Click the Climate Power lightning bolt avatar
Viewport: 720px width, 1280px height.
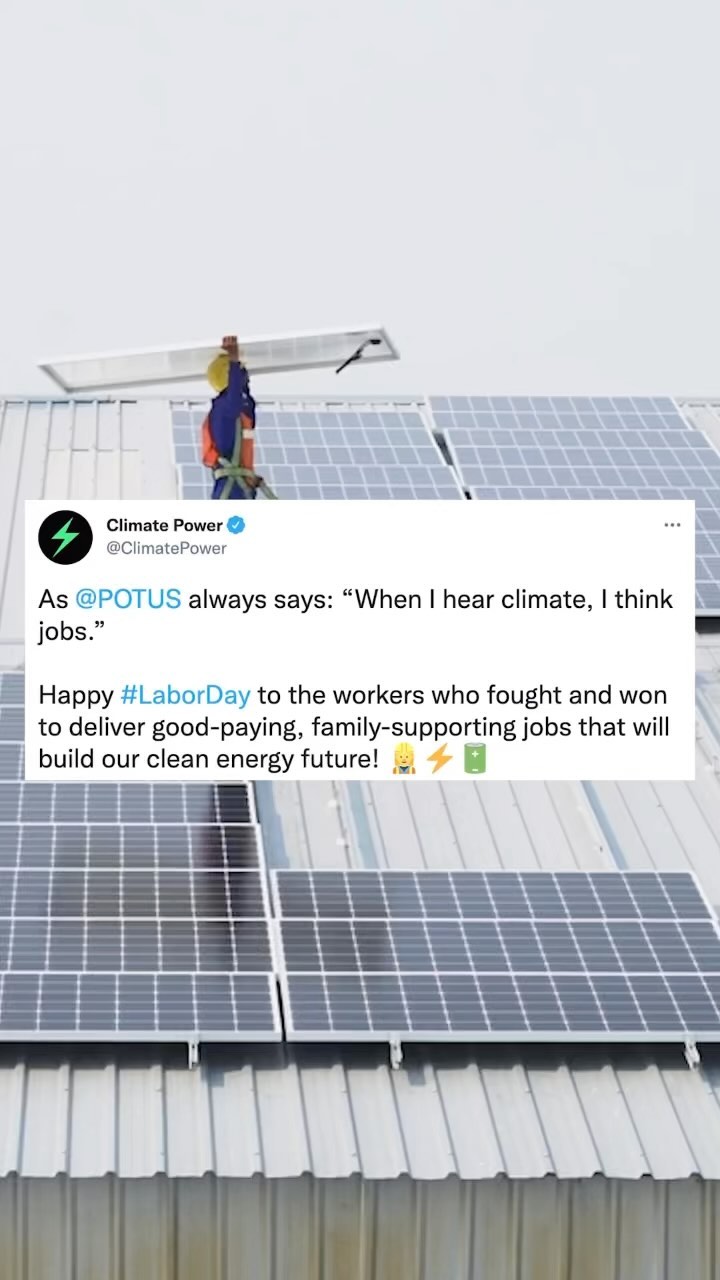[65, 537]
